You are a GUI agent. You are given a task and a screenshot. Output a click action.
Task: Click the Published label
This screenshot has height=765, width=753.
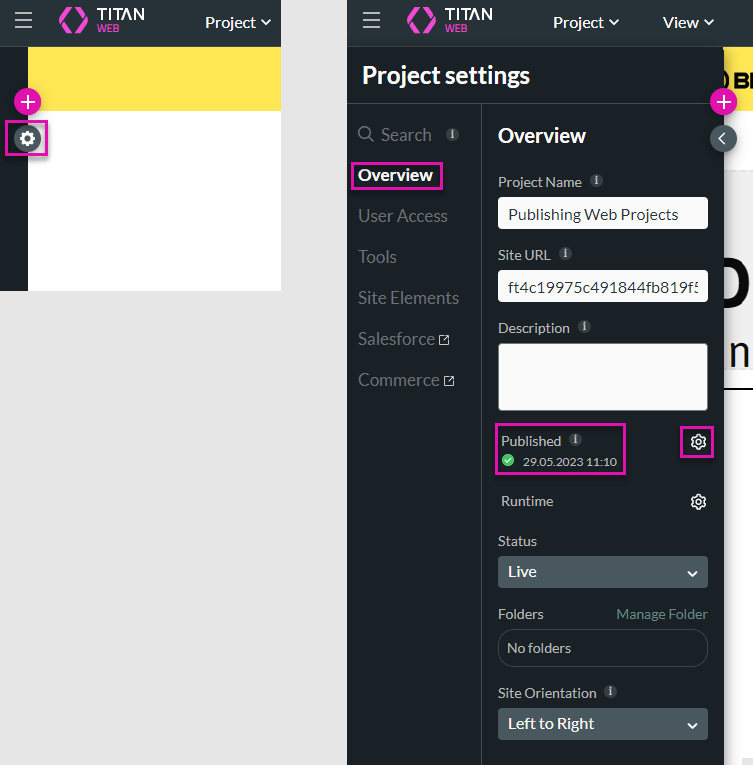coord(531,441)
